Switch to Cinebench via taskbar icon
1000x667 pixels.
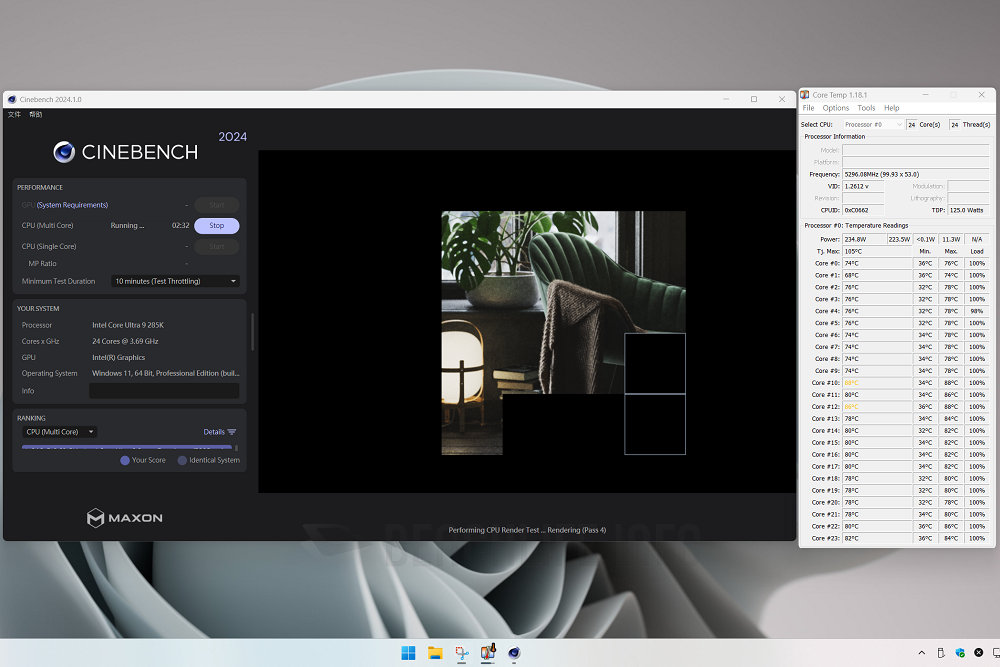(514, 652)
